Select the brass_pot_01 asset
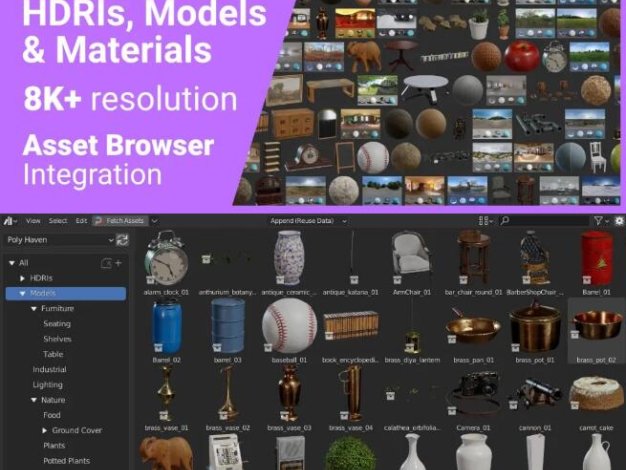Image resolution: width=626 pixels, height=470 pixels. click(535, 331)
